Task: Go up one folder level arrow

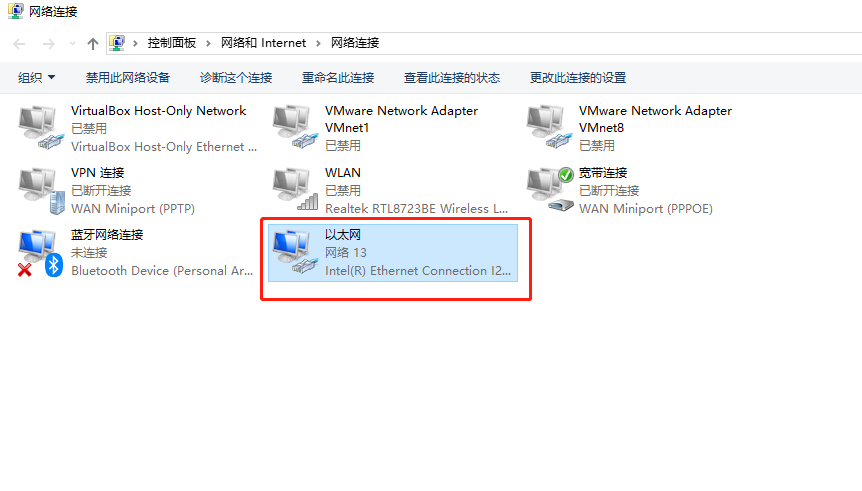Action: pos(93,43)
